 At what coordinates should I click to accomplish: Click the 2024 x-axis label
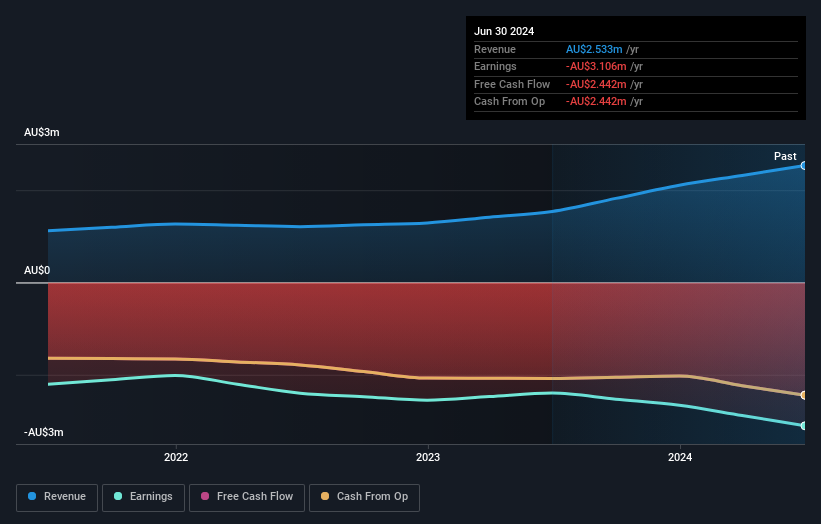tap(680, 457)
